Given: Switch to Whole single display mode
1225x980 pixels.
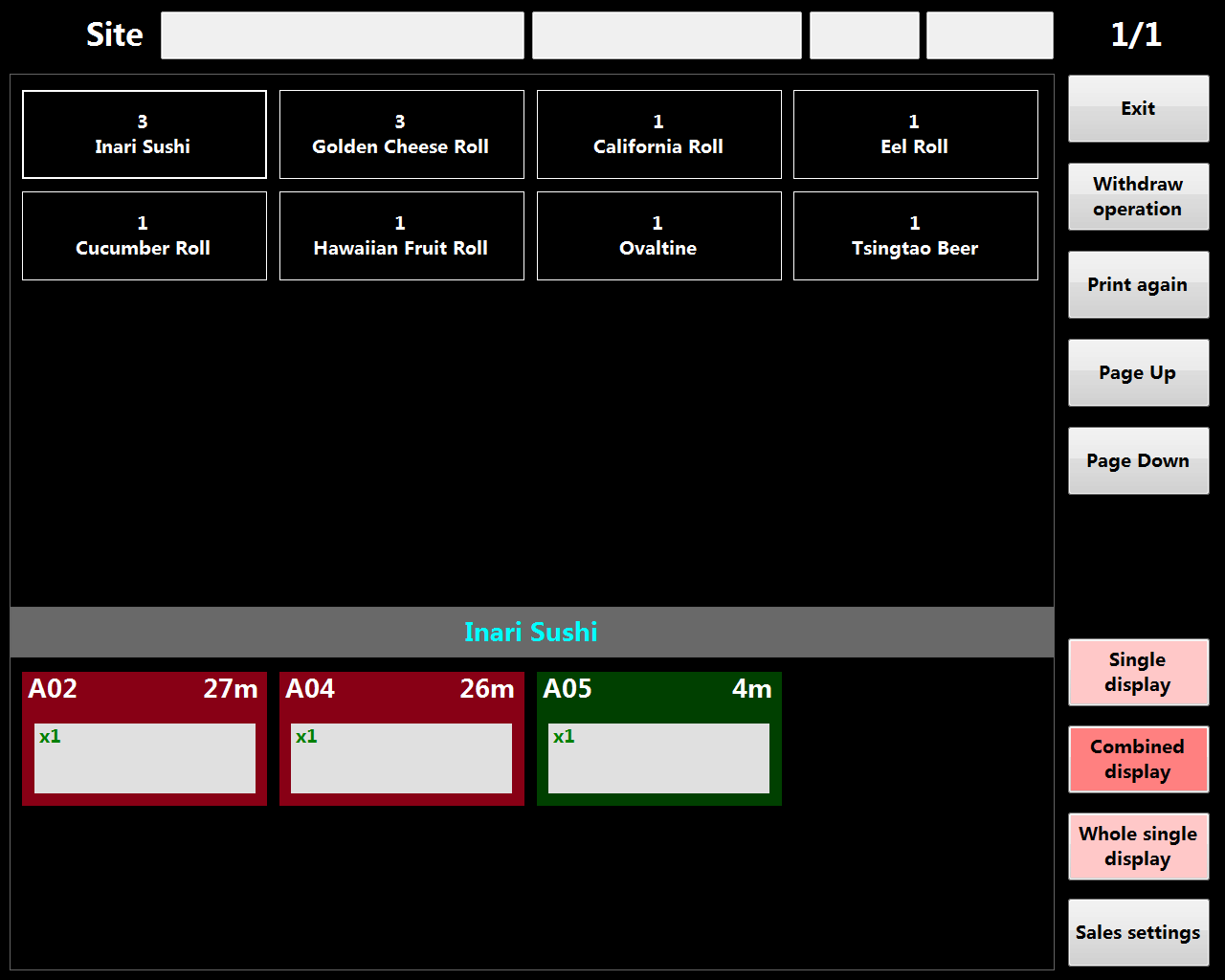Looking at the screenshot, I should 1139,846.
